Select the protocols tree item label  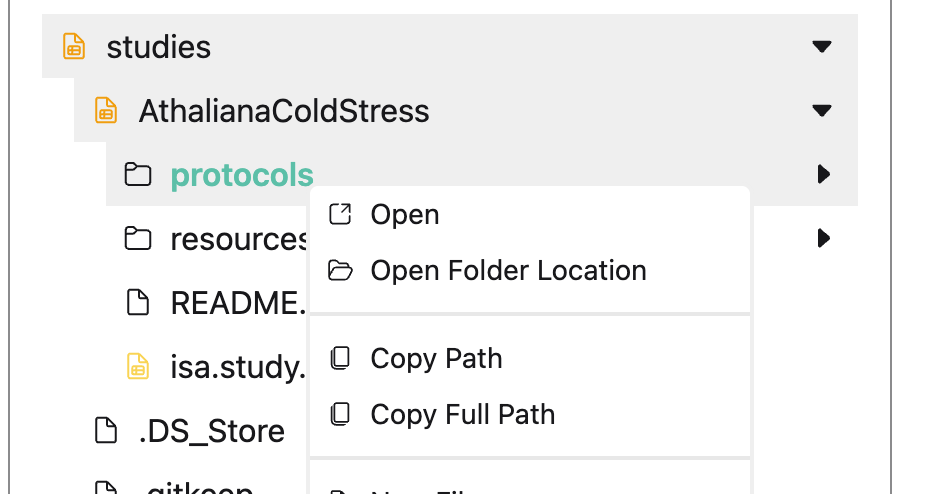tap(242, 176)
